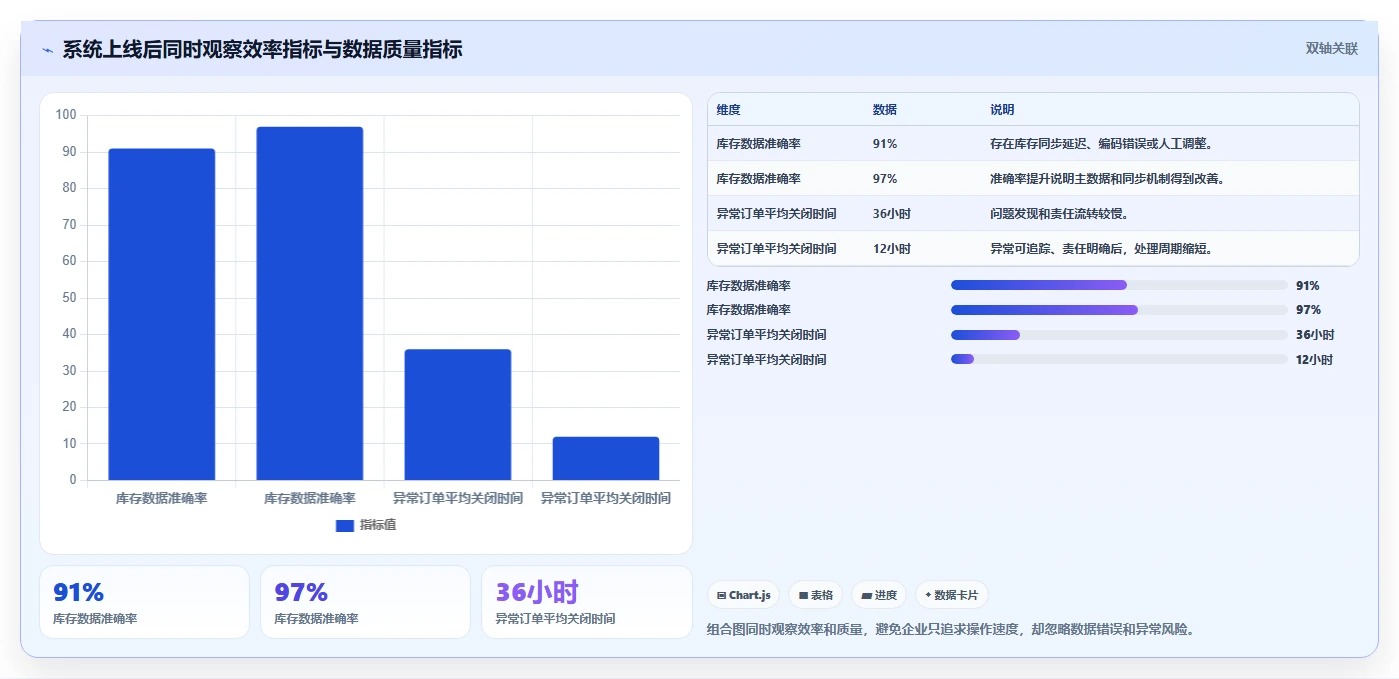Click the 12小时 value beside its progress bar

(x=1315, y=360)
